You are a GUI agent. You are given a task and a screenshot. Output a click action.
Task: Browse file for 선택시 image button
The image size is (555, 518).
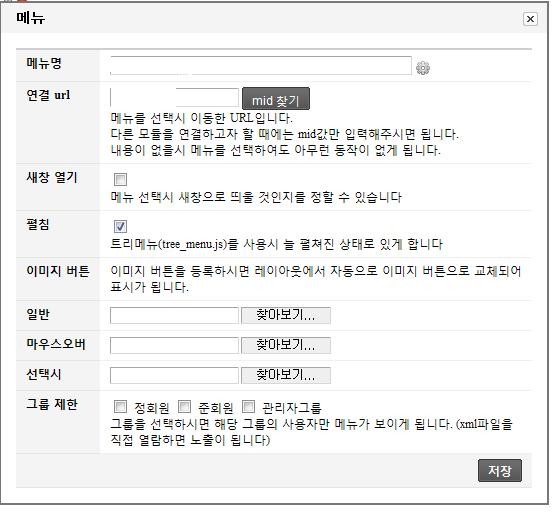point(286,375)
